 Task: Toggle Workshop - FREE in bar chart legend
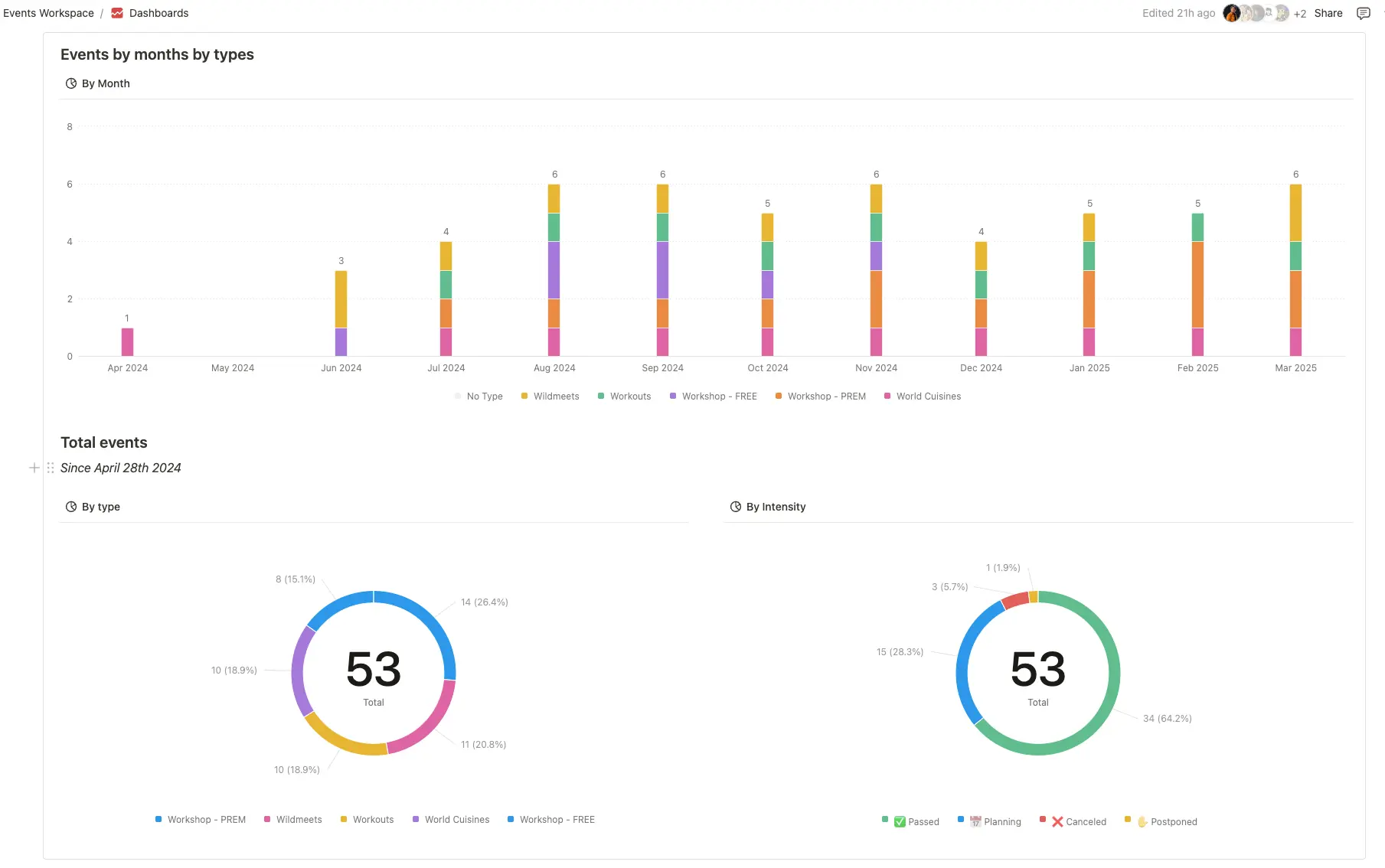[x=713, y=396]
